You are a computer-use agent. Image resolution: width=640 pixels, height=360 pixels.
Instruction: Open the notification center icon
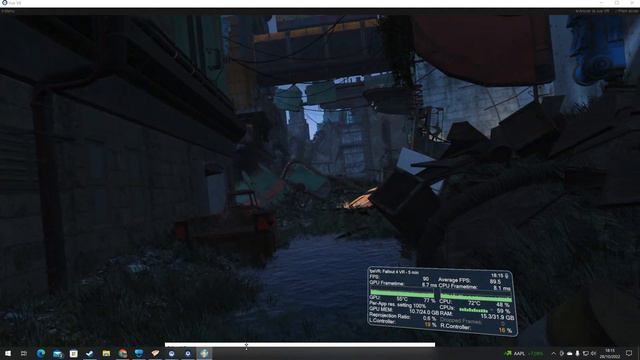[629, 353]
